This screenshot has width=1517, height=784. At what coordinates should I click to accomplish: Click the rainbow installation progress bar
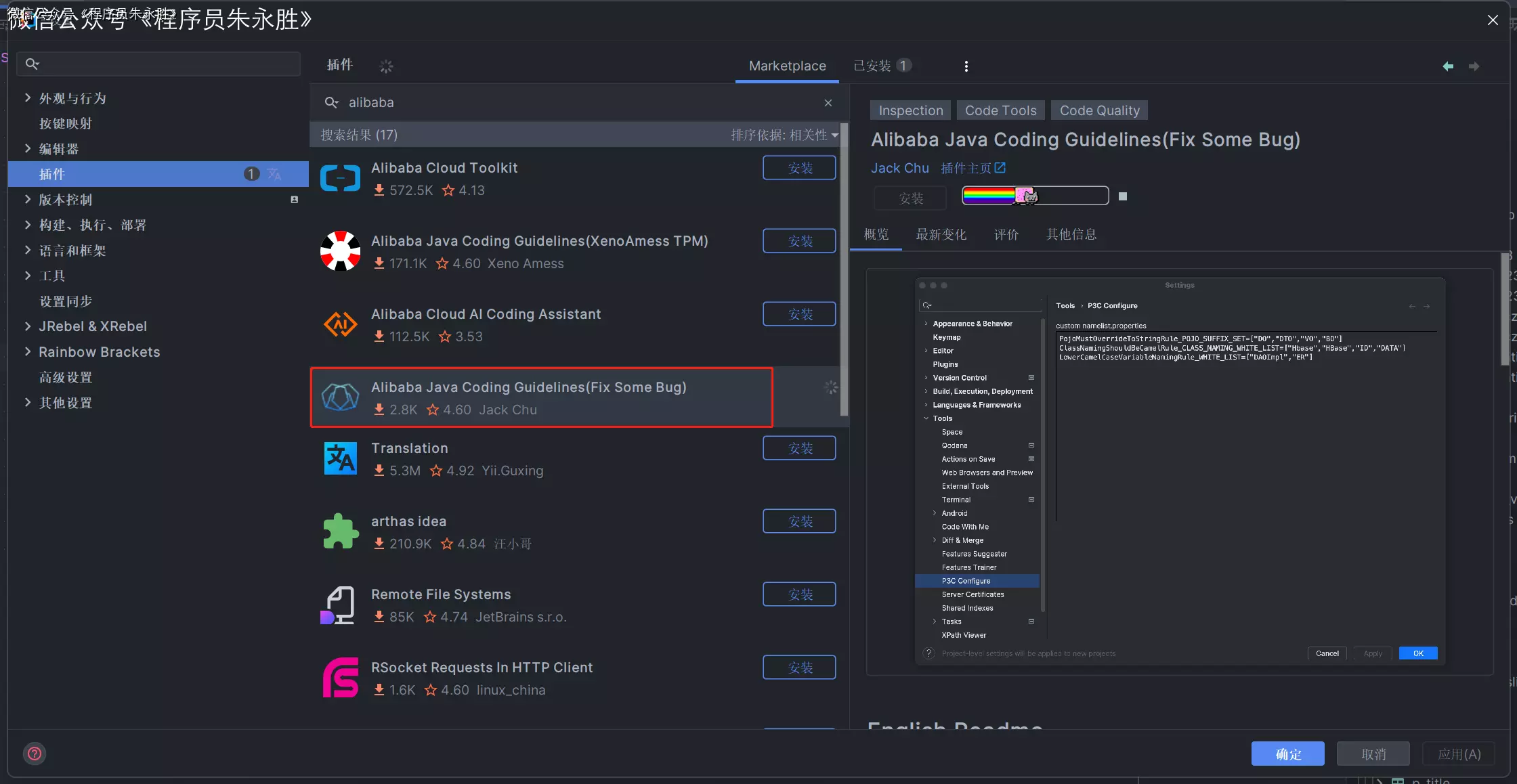1034,196
